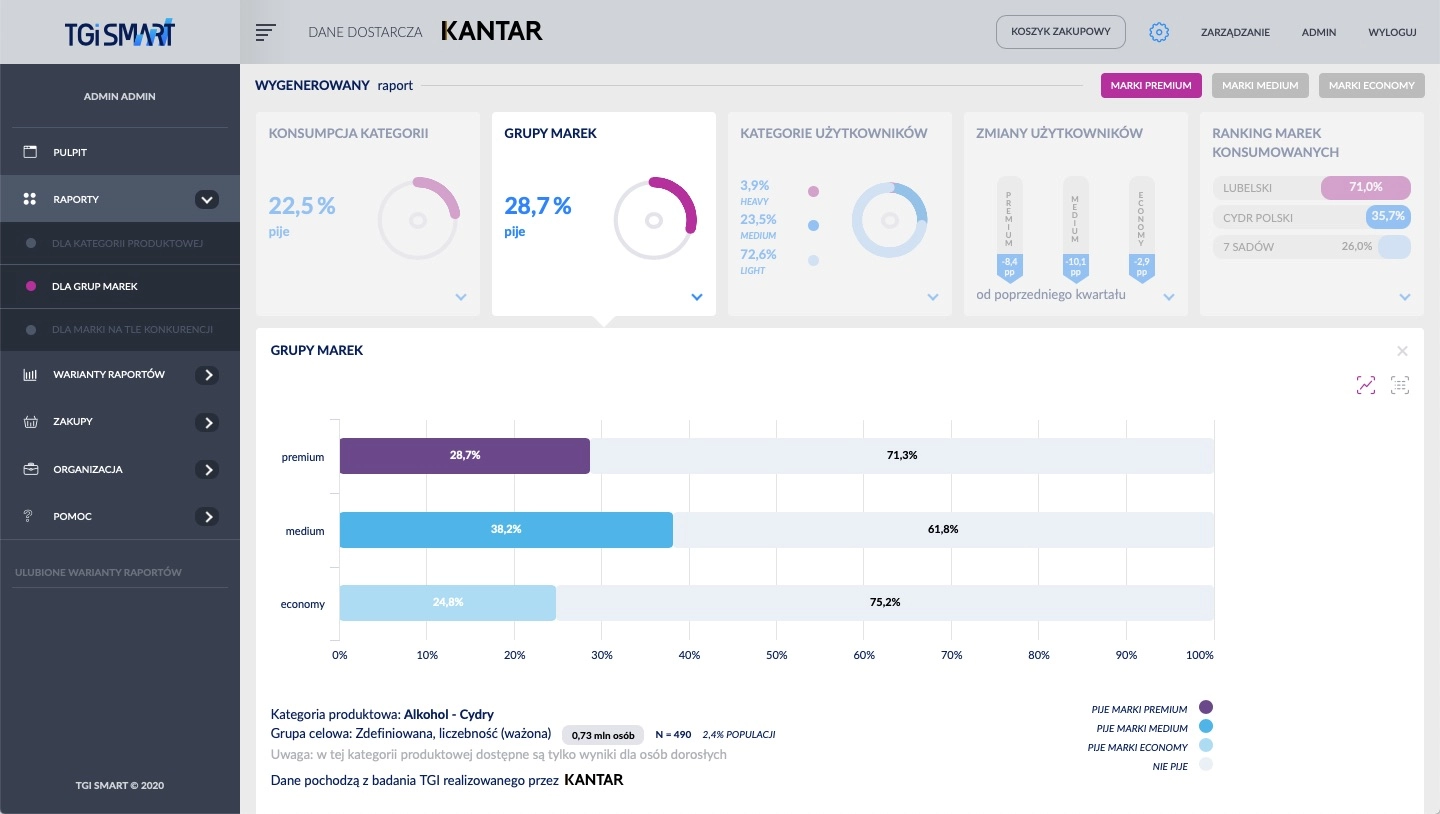
Task: Click the hamburger menu icon
Action: coord(265,32)
